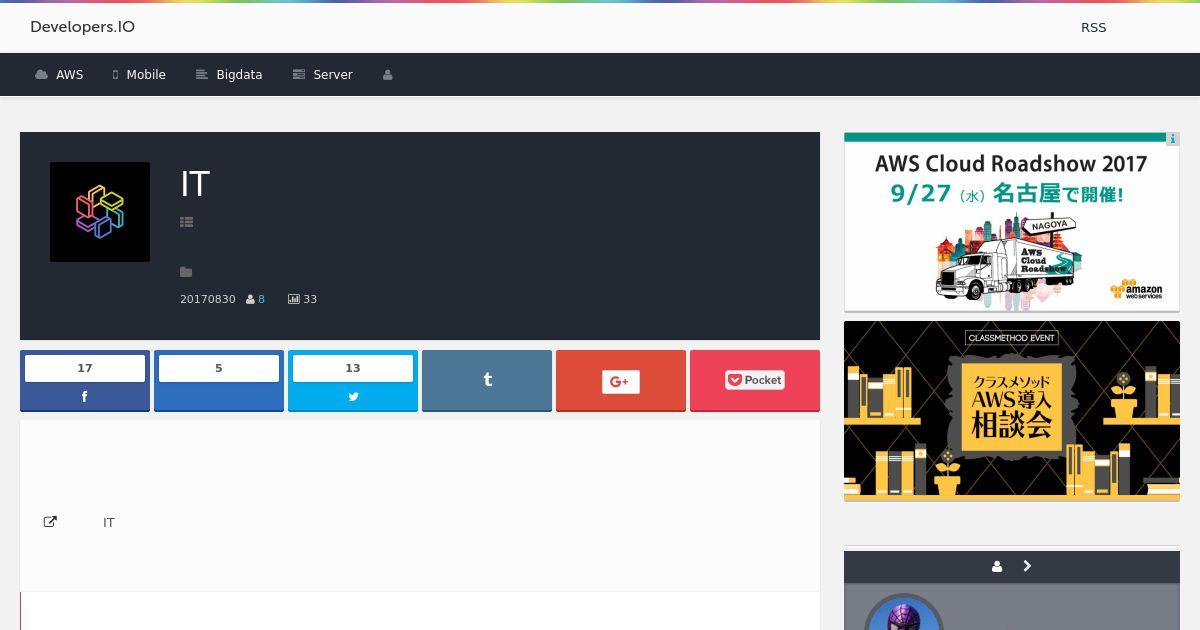Image resolution: width=1200 pixels, height=630 pixels.
Task: Share the article on Google Plus
Action: 621,380
